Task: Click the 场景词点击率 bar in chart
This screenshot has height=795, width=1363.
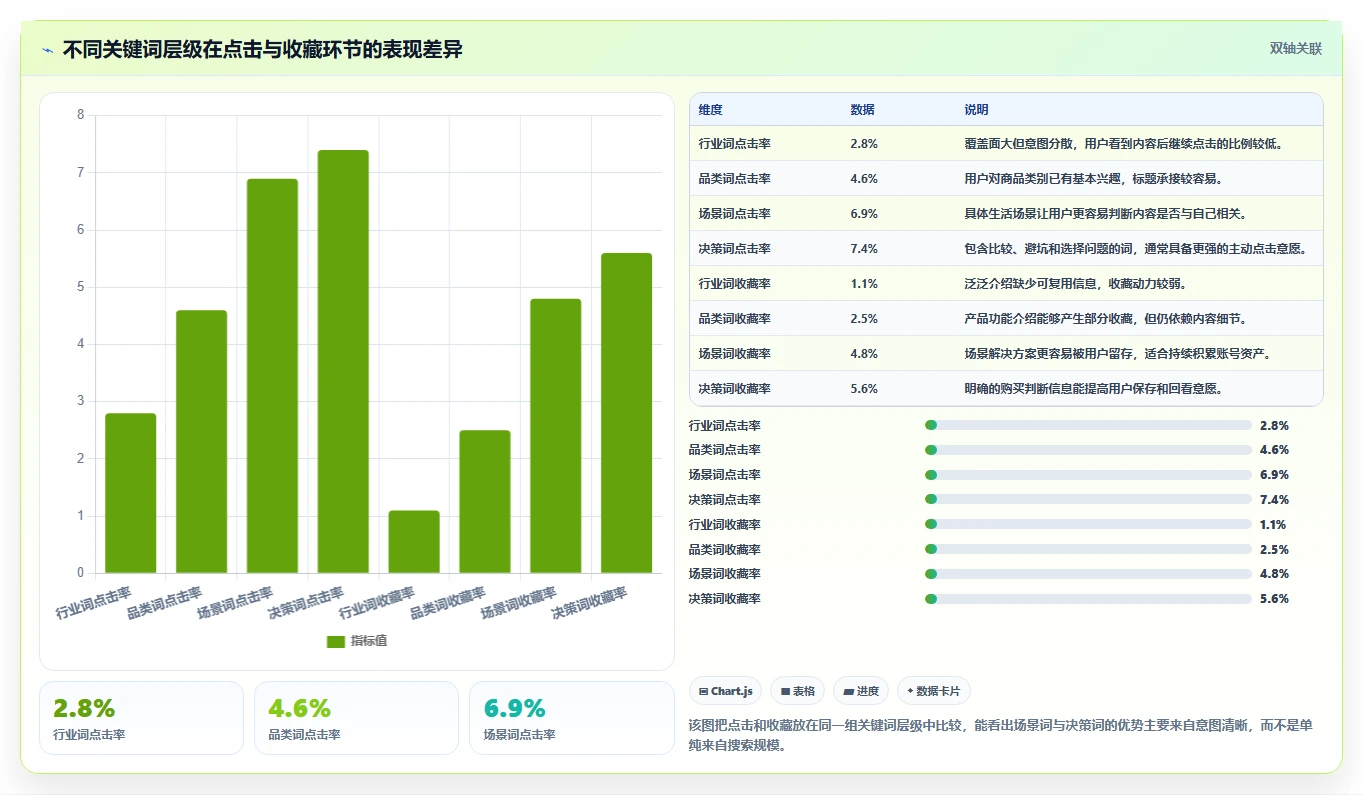Action: pyautogui.click(x=272, y=376)
